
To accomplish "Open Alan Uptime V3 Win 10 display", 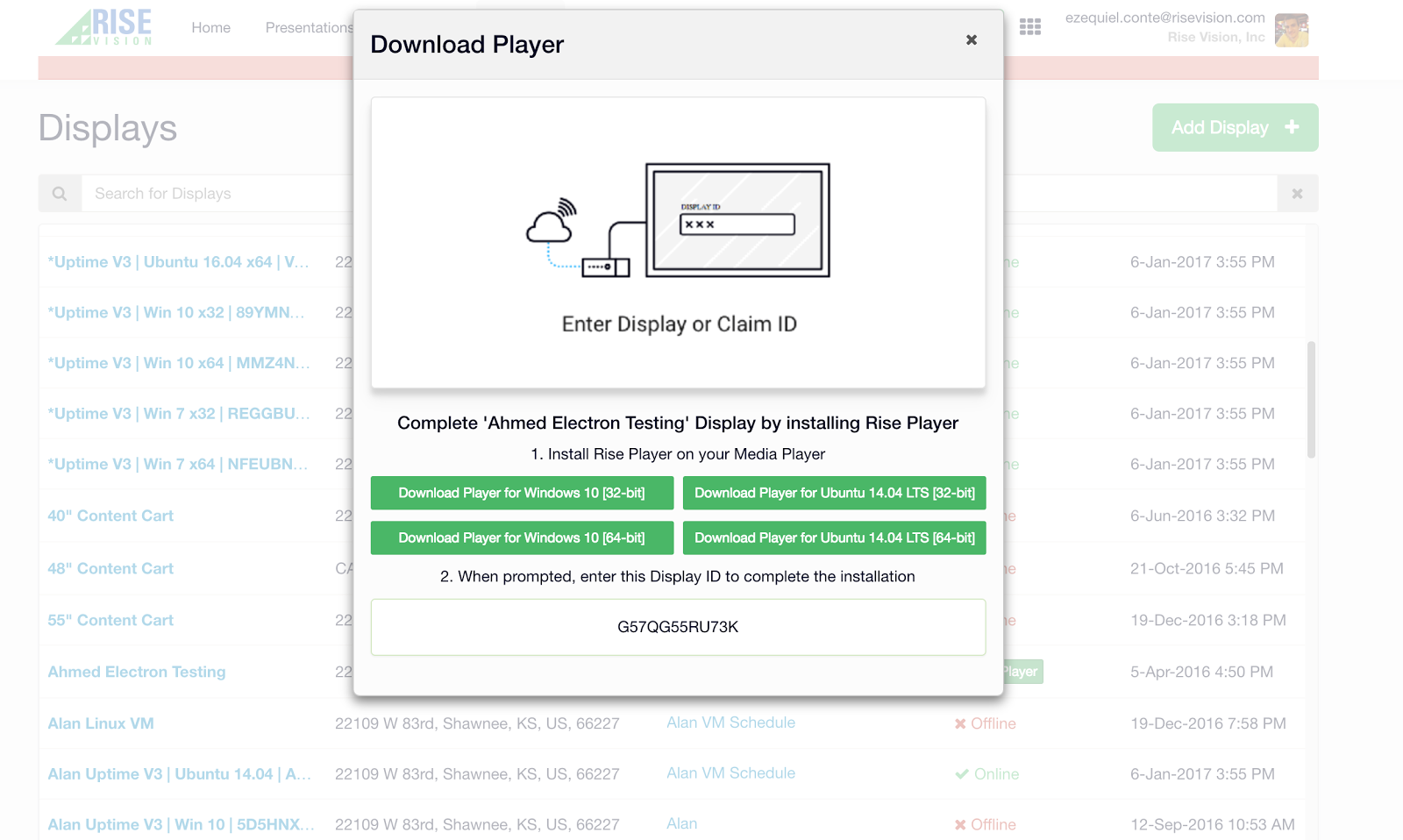I will pyautogui.click(x=181, y=825).
